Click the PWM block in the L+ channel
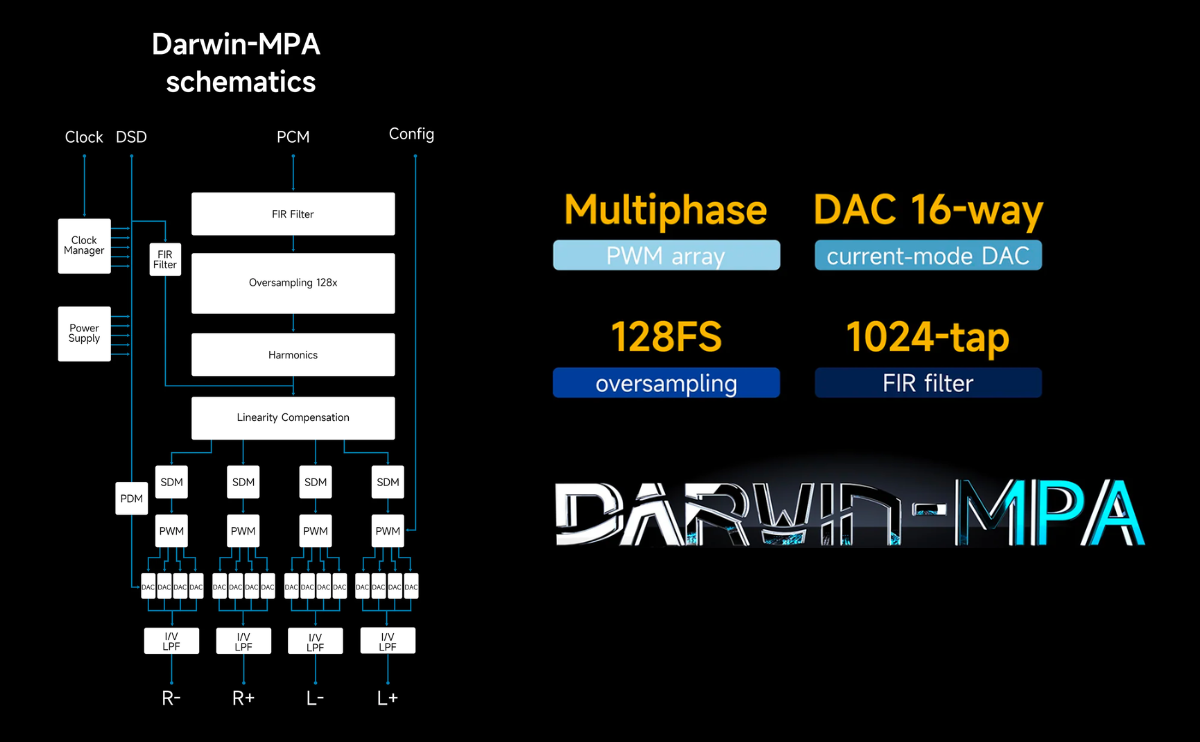Screen dimensions: 1200x742 (387, 531)
